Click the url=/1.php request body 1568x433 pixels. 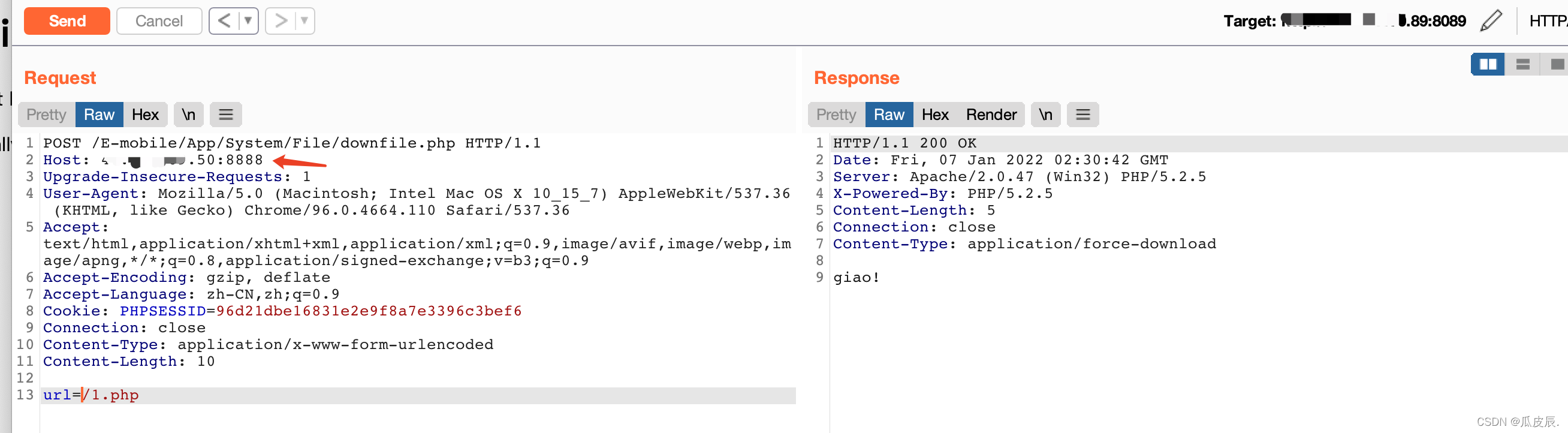tap(91, 395)
